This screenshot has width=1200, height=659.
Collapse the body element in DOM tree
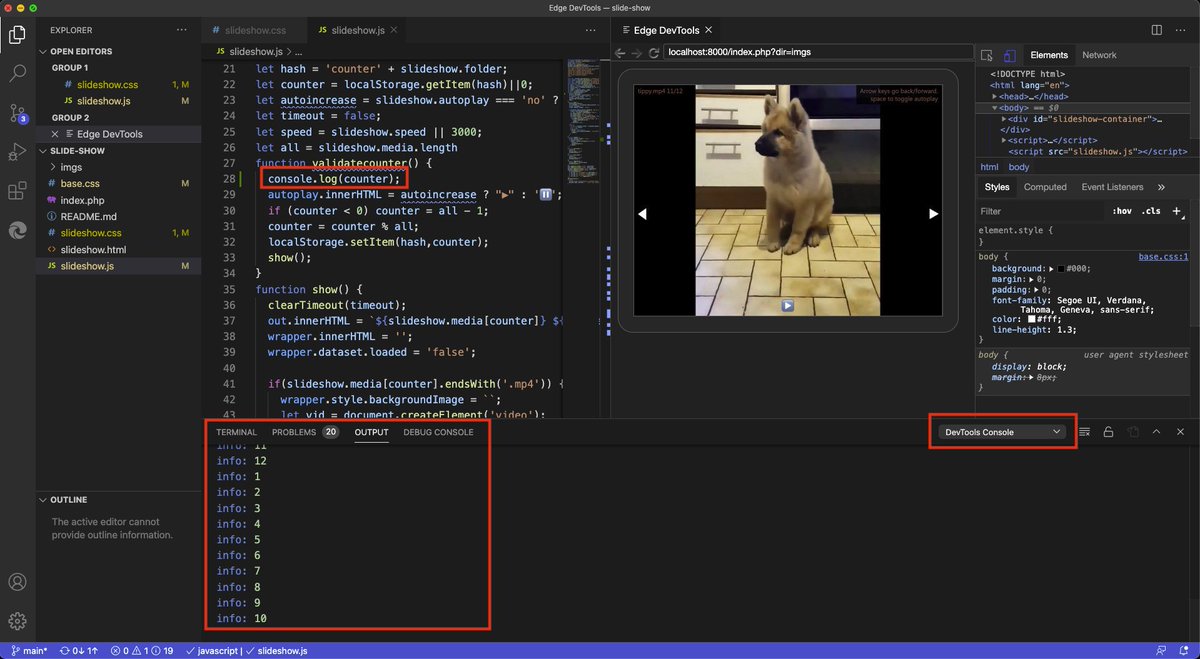click(x=995, y=107)
